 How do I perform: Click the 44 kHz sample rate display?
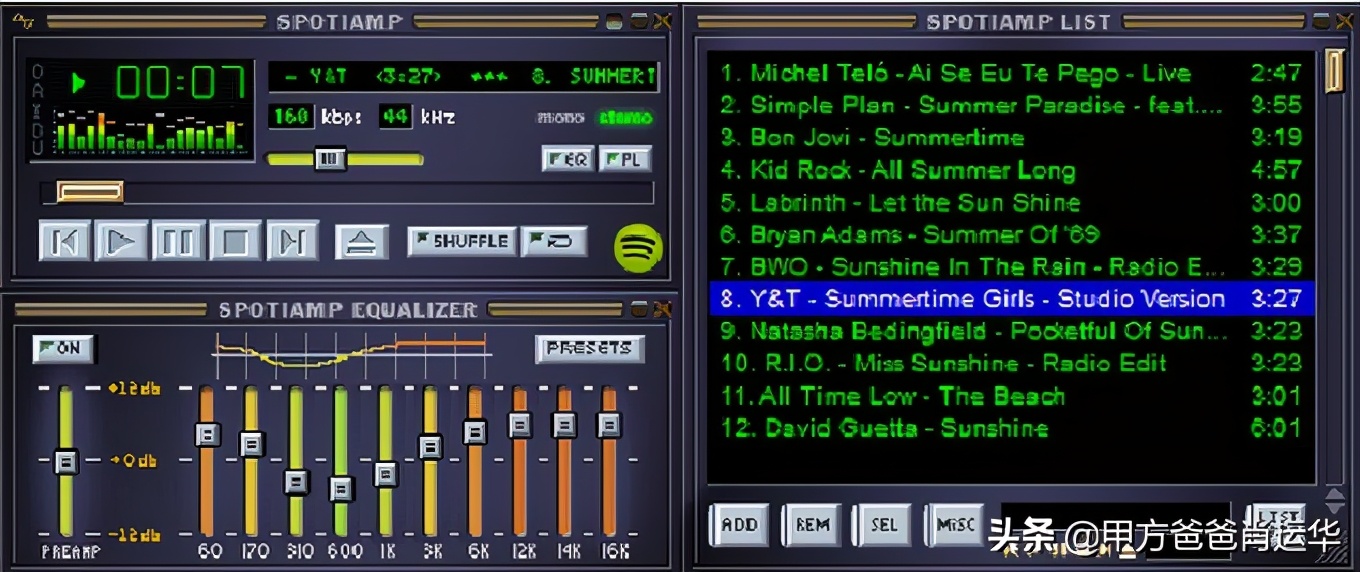tap(396, 116)
